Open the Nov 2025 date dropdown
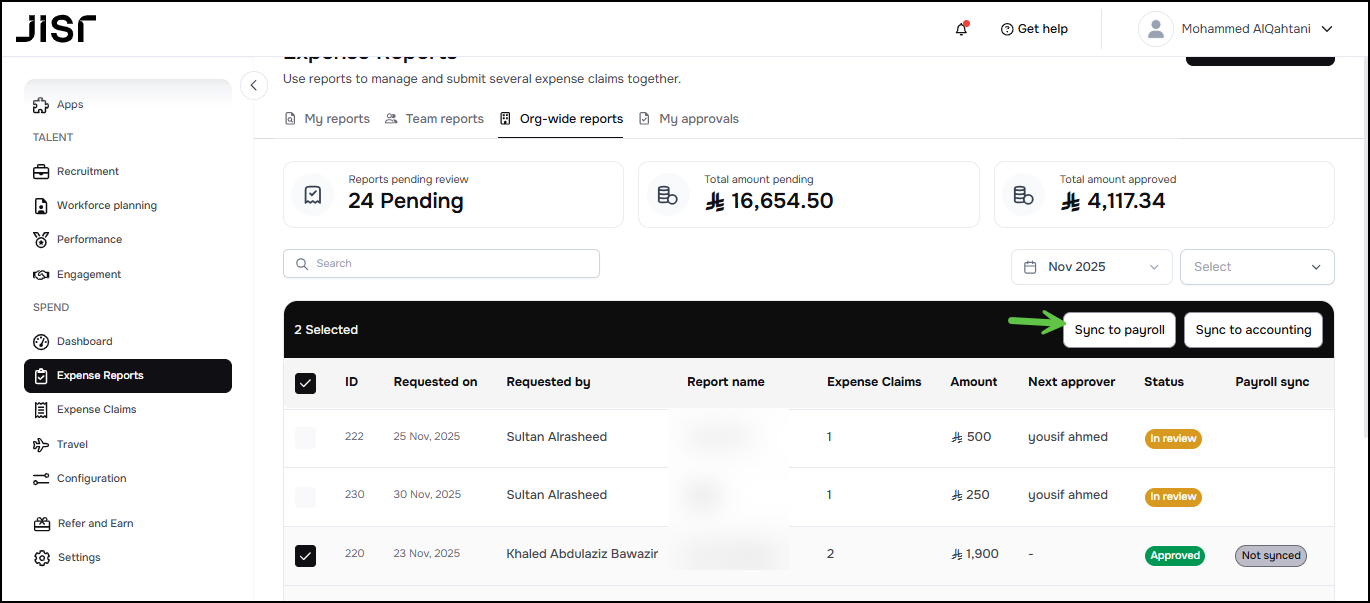1370x603 pixels. click(x=1091, y=267)
